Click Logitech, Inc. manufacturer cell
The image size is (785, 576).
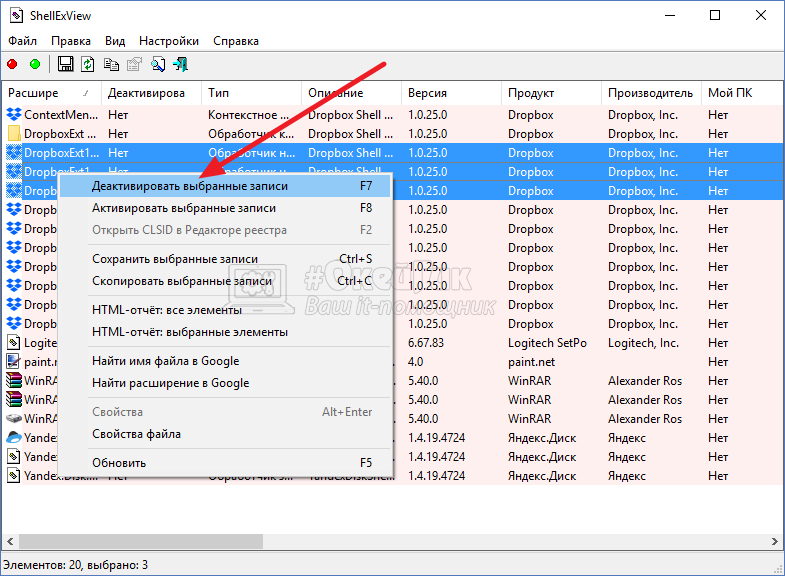(x=643, y=343)
